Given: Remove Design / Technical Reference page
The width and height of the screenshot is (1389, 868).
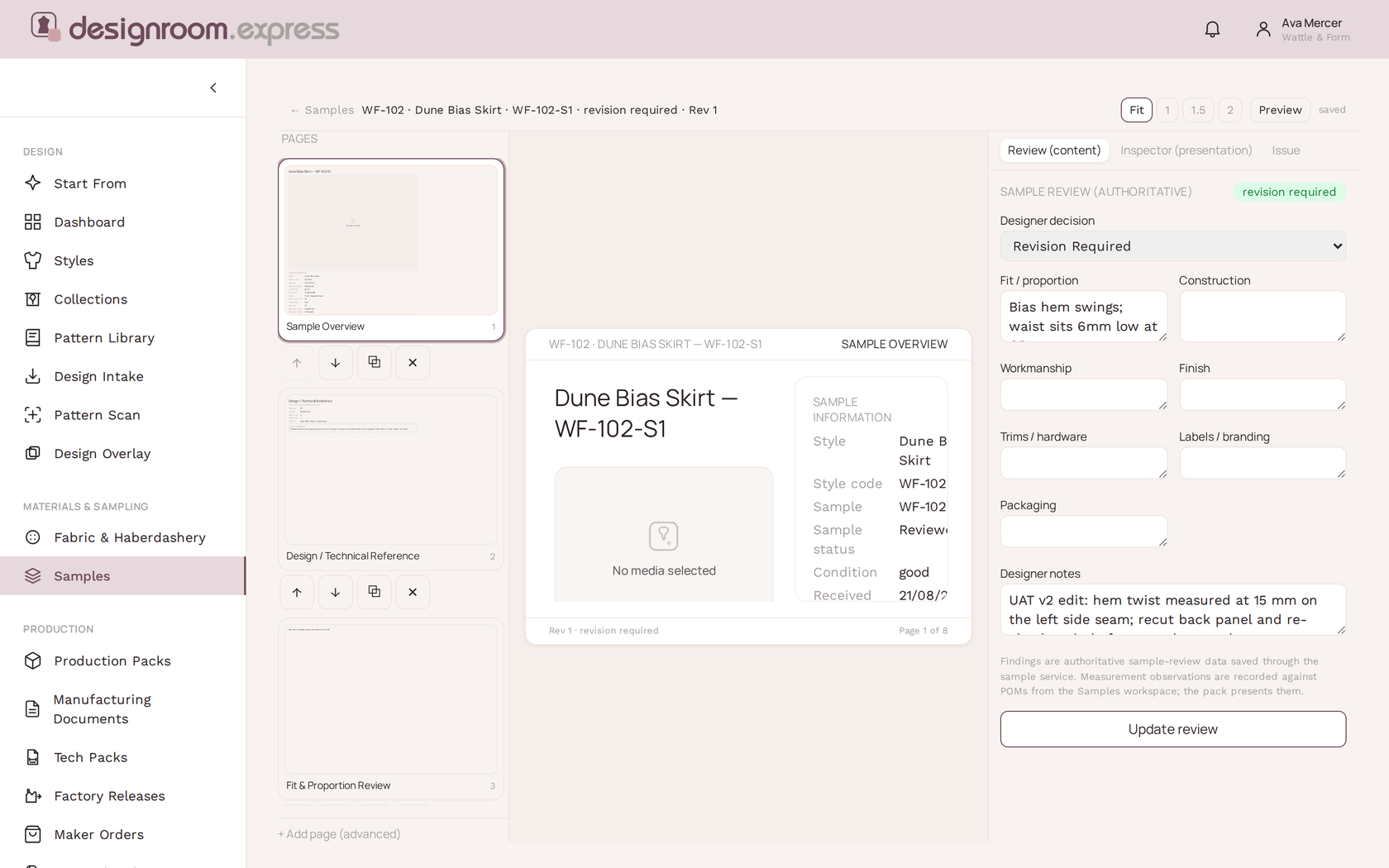Looking at the screenshot, I should point(413,592).
